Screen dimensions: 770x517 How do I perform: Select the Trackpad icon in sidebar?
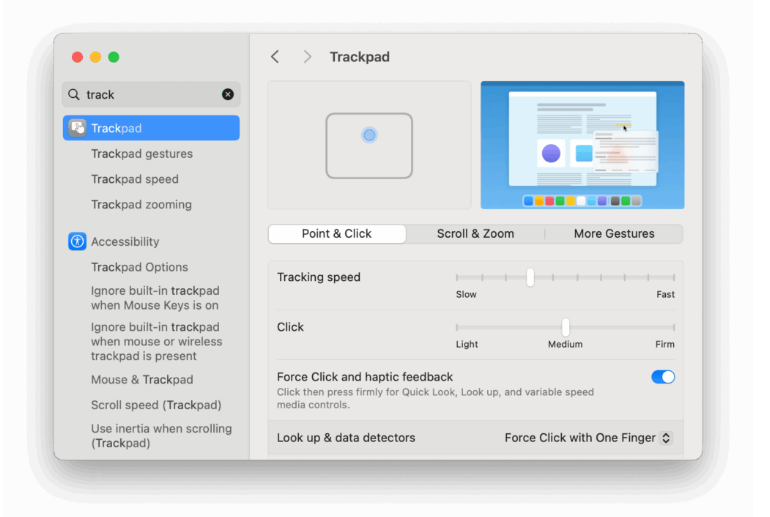[77, 128]
